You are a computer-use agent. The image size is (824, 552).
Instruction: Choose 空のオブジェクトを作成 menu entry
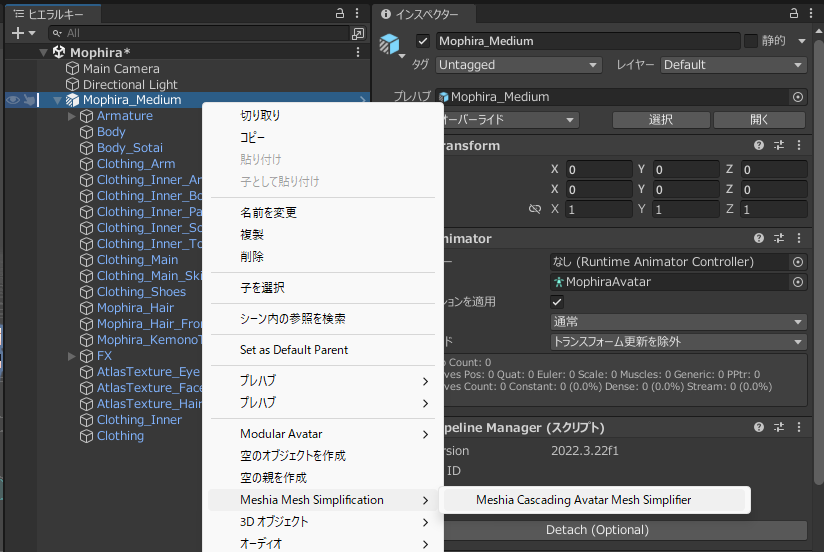[323, 456]
